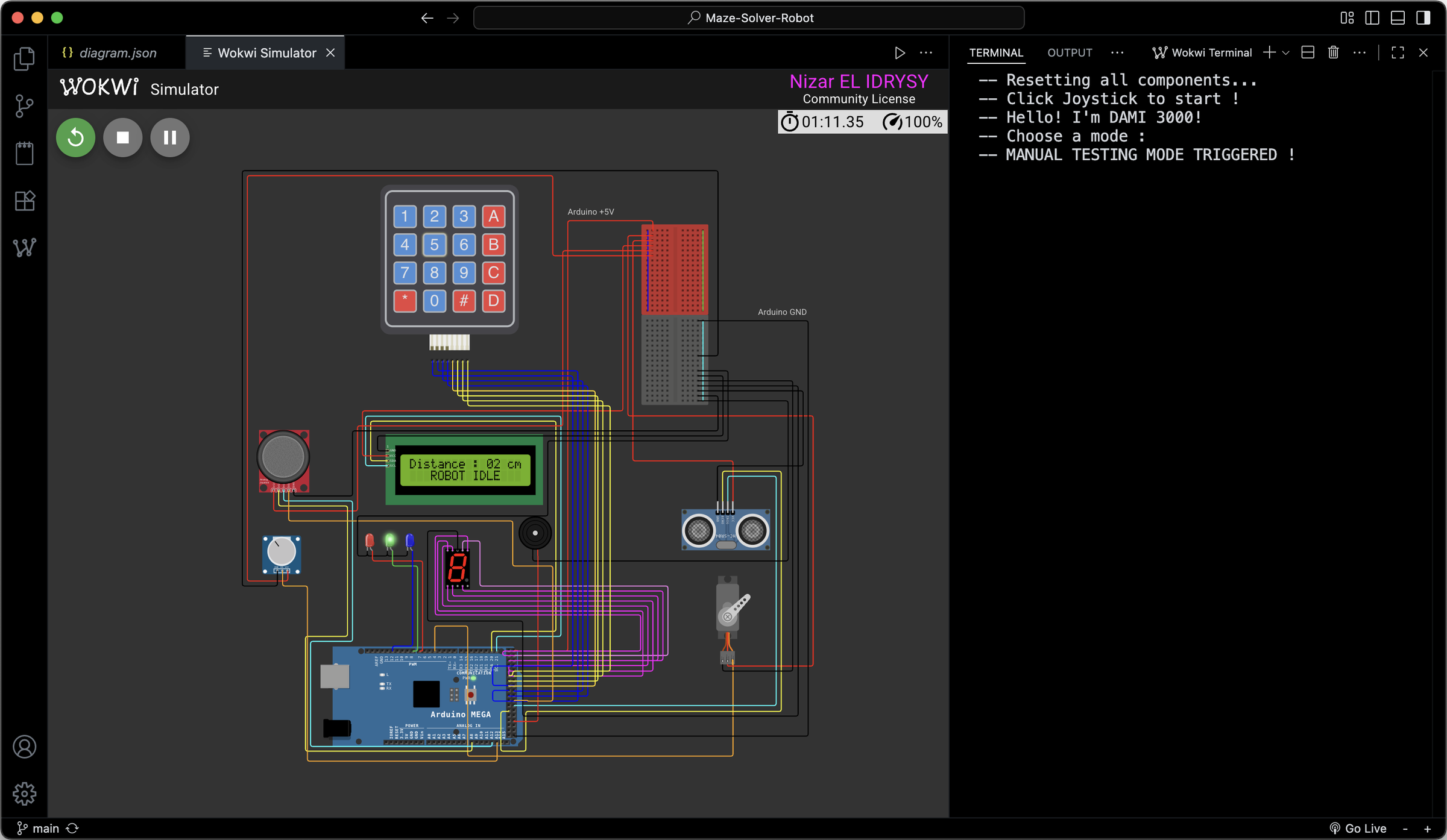The height and width of the screenshot is (840, 1447).
Task: Switch to the OUTPUT panel tab
Action: coord(1070,53)
